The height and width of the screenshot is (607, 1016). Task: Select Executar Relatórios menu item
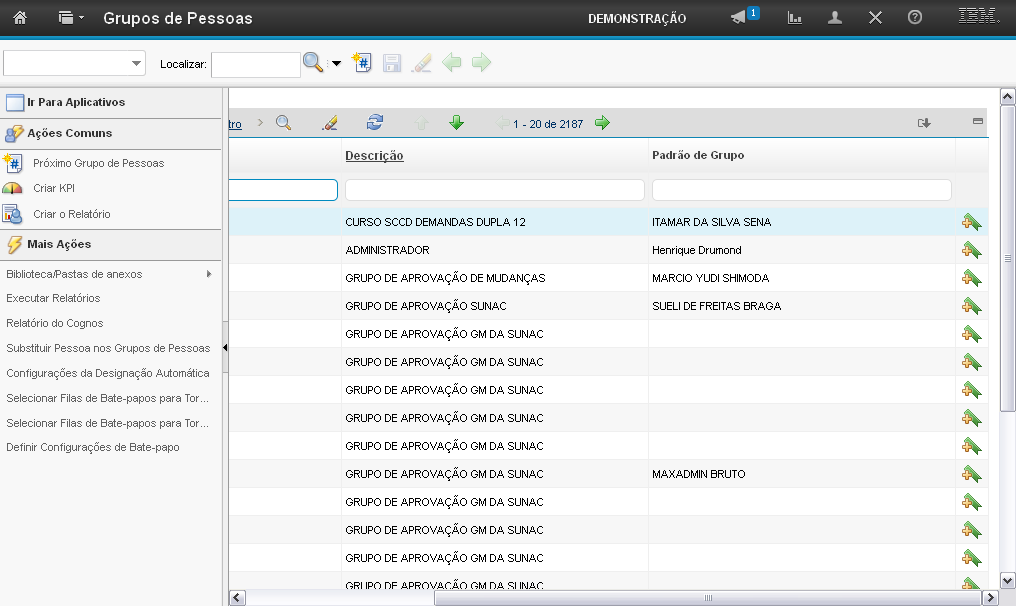pyautogui.click(x=53, y=298)
